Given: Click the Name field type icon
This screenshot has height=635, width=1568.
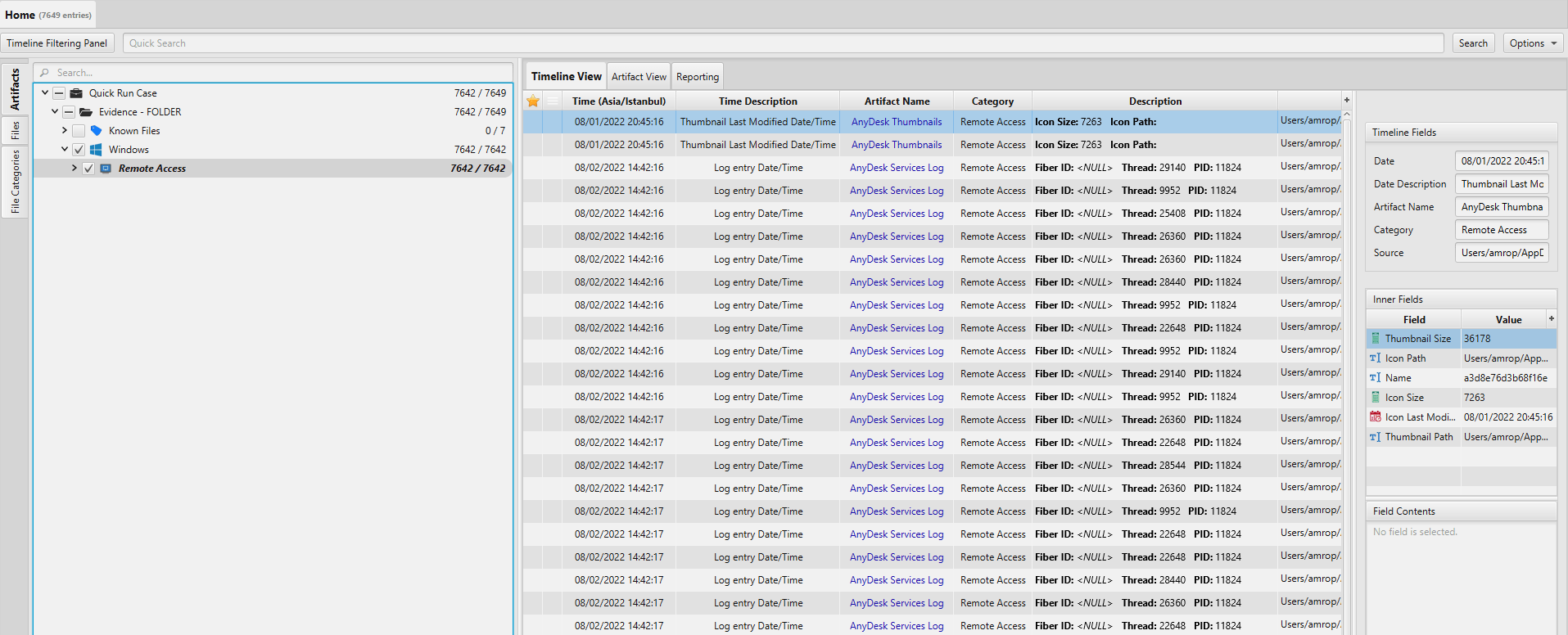Looking at the screenshot, I should point(1376,377).
